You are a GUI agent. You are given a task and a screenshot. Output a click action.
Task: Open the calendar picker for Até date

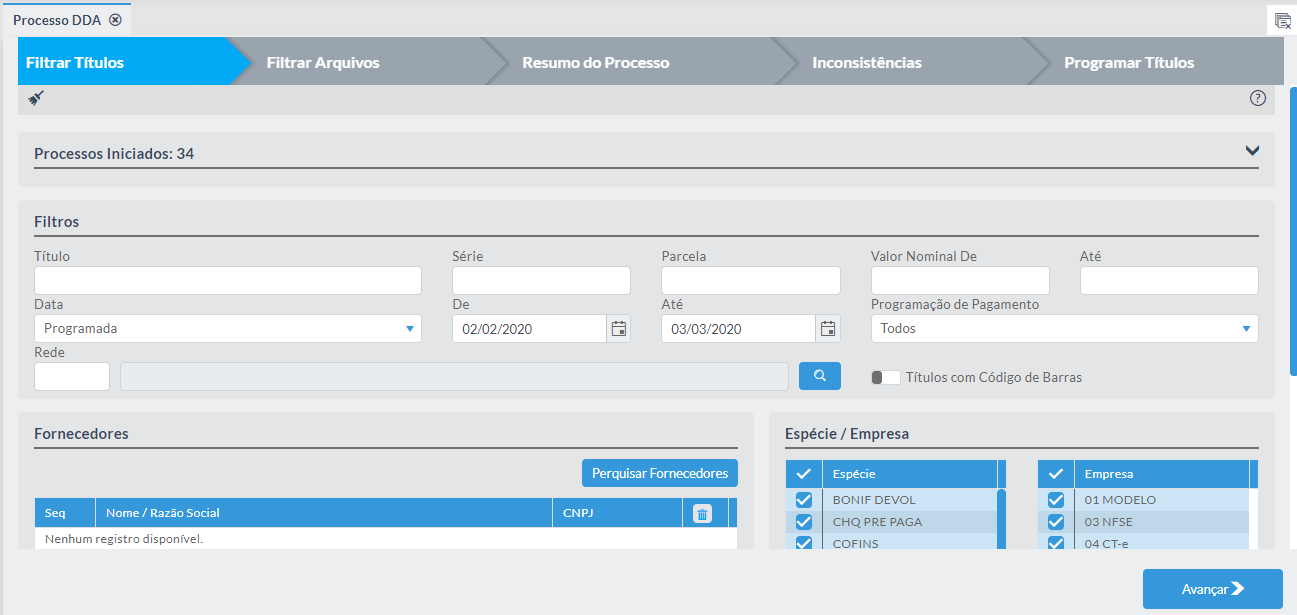pyautogui.click(x=828, y=328)
